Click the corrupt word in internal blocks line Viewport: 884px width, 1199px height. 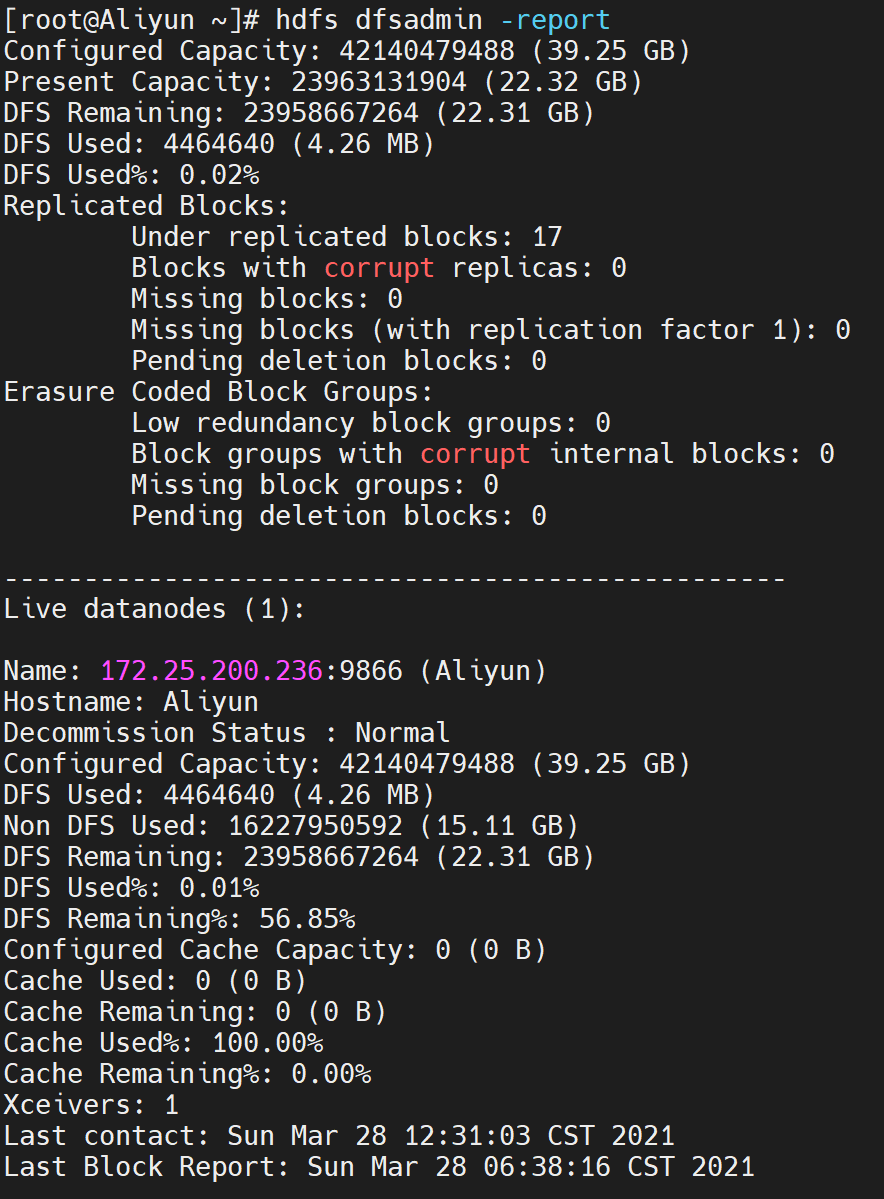[x=475, y=453]
